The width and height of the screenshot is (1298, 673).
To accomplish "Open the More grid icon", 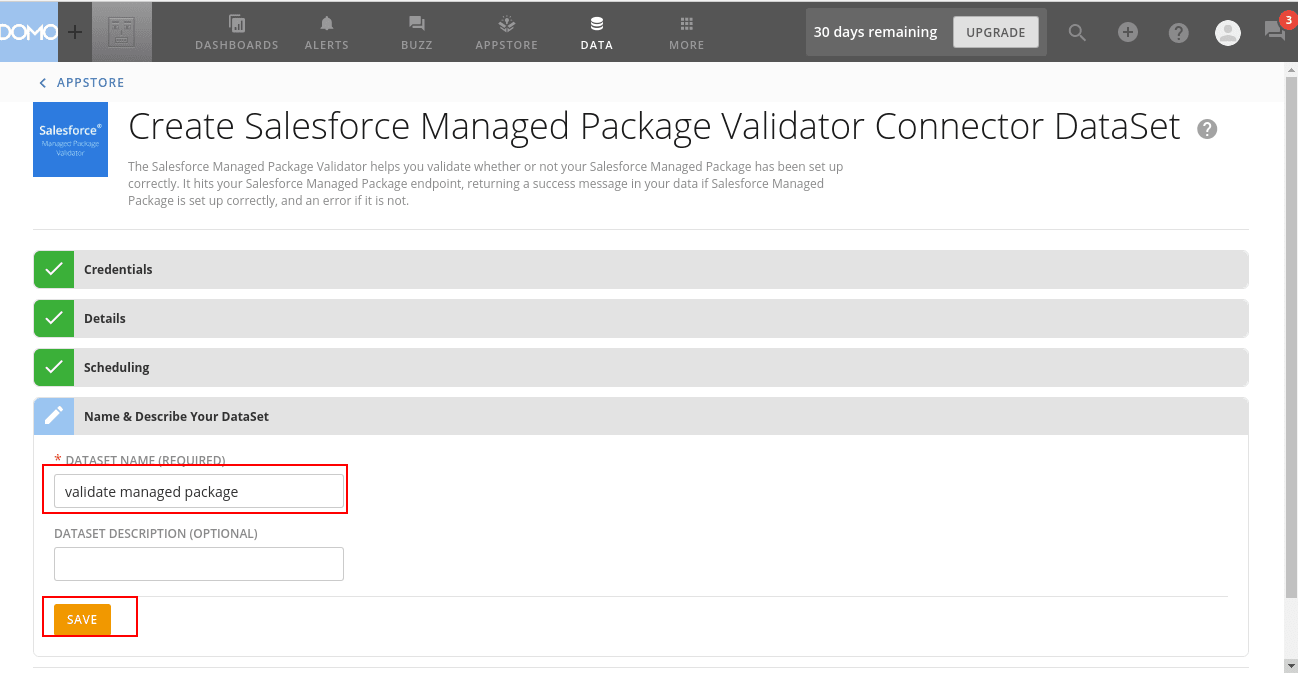I will (x=685, y=24).
